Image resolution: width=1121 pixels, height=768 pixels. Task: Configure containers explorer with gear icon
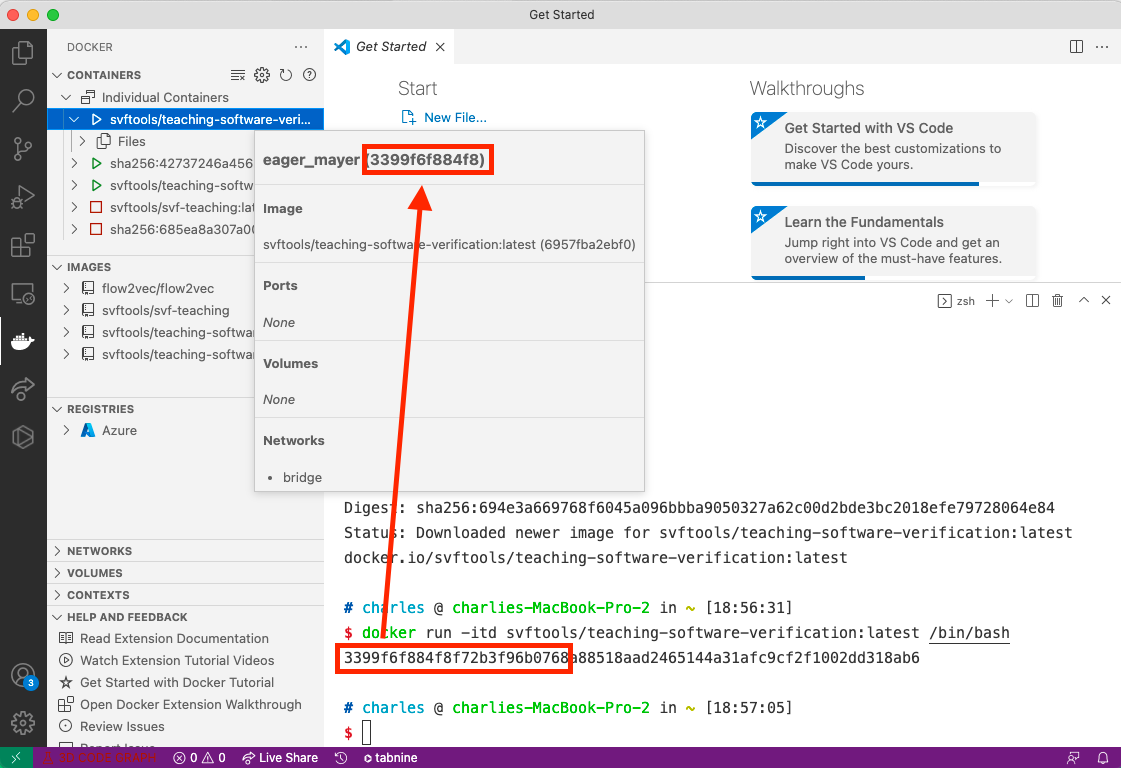pos(262,75)
